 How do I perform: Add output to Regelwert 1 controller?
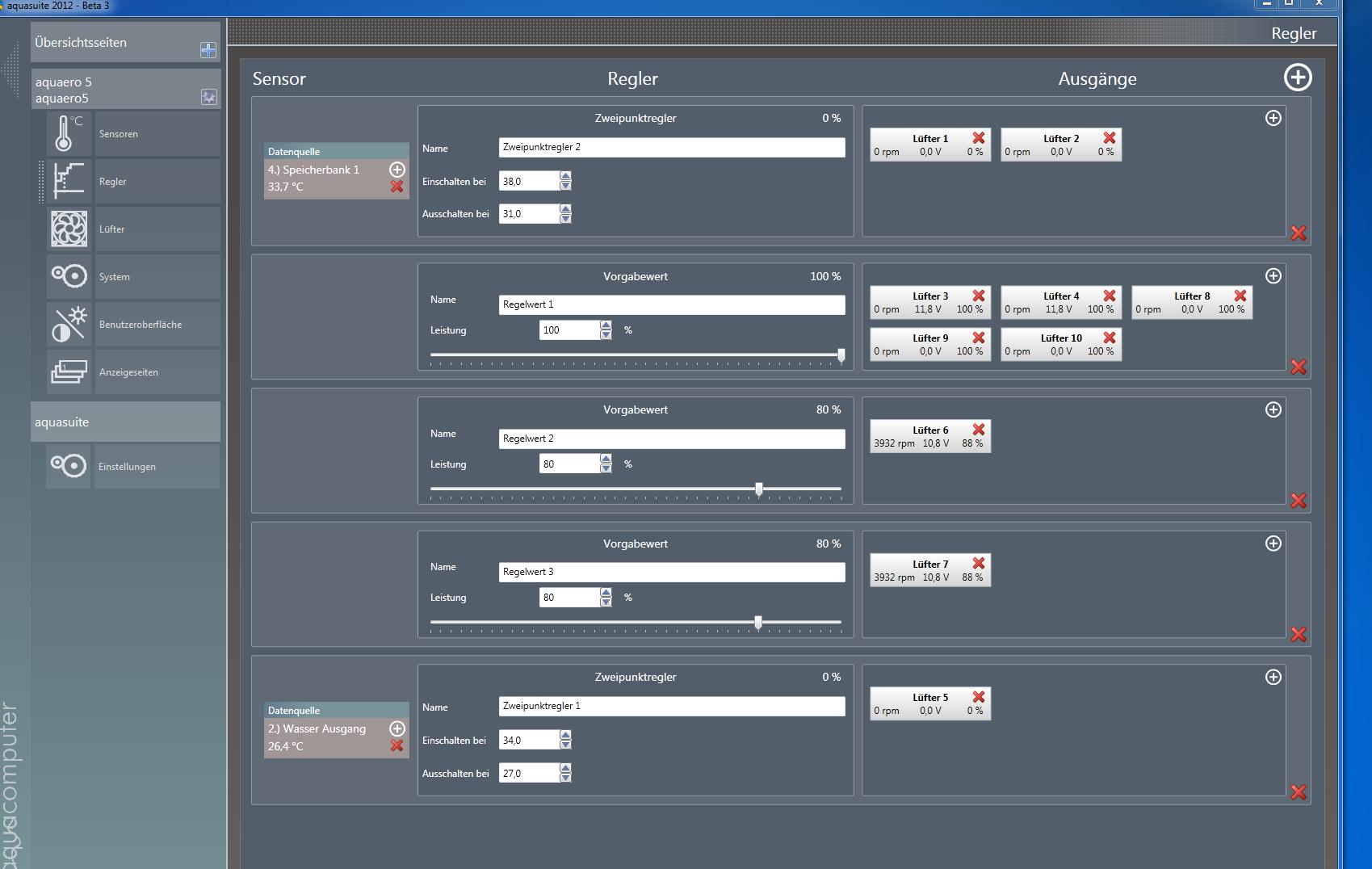click(x=1273, y=276)
